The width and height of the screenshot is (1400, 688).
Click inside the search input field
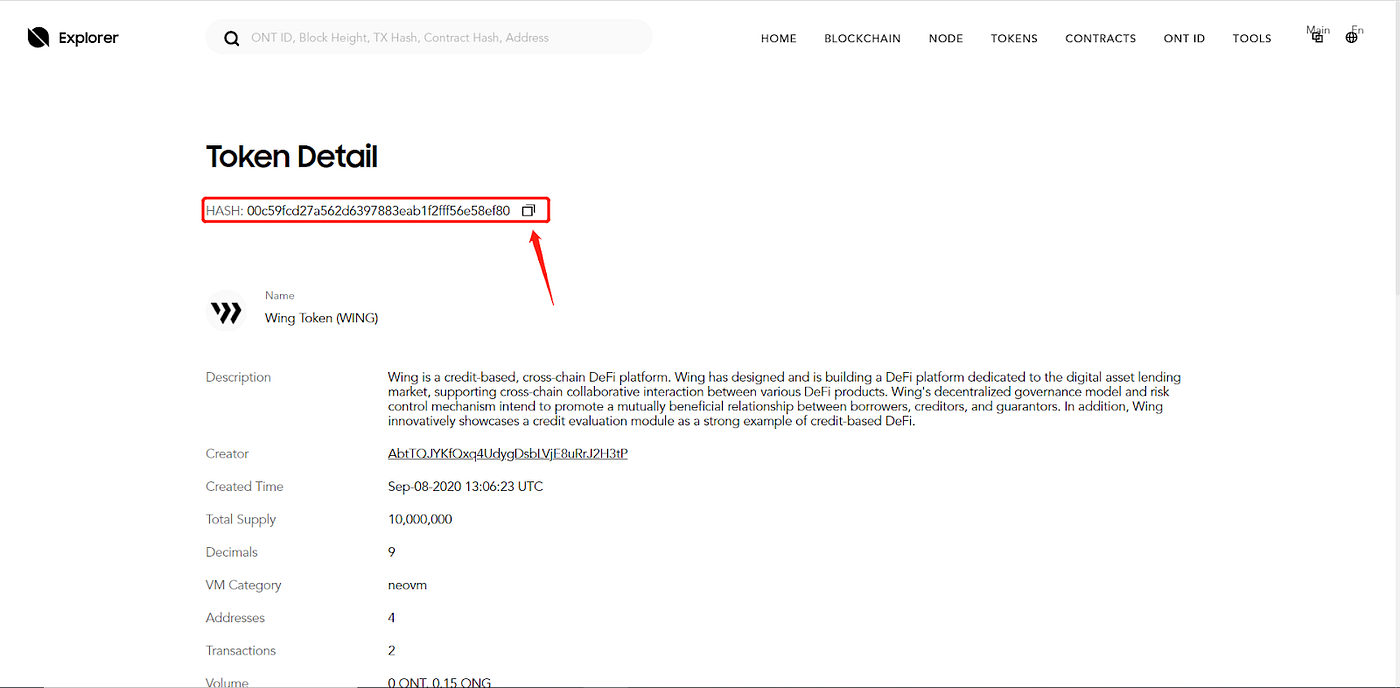[430, 37]
